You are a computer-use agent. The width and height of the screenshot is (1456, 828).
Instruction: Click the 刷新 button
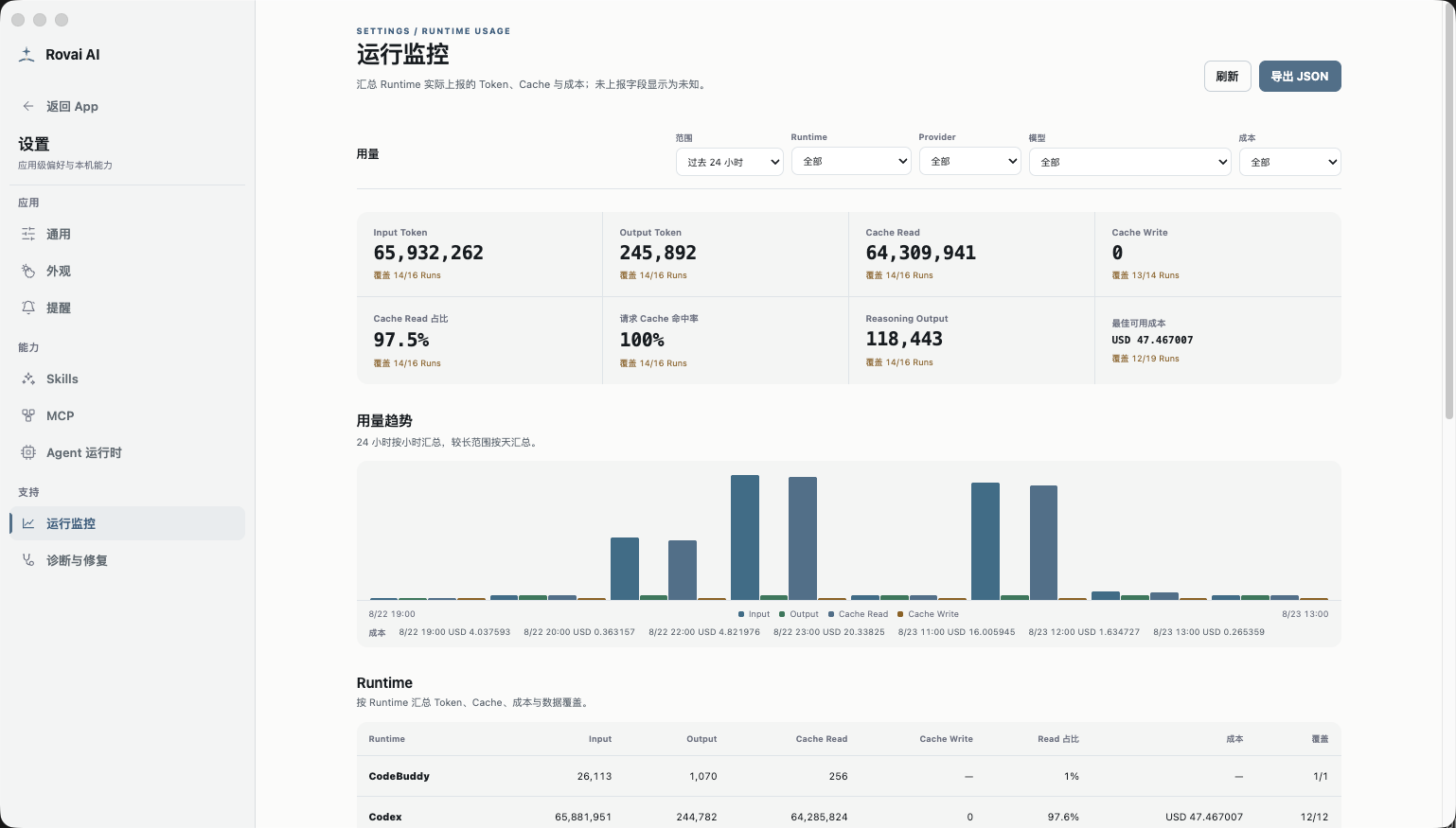pyautogui.click(x=1227, y=77)
